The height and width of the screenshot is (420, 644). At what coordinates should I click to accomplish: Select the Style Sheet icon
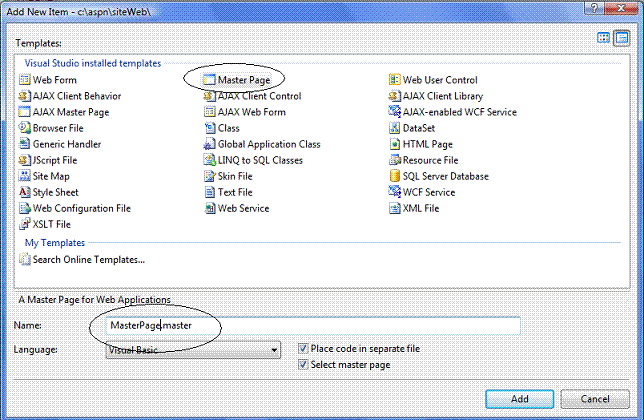point(25,192)
